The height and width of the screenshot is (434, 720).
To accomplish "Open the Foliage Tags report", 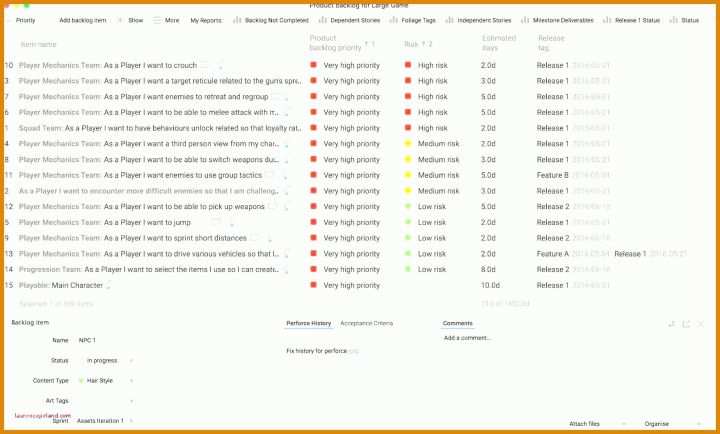I will pos(418,20).
